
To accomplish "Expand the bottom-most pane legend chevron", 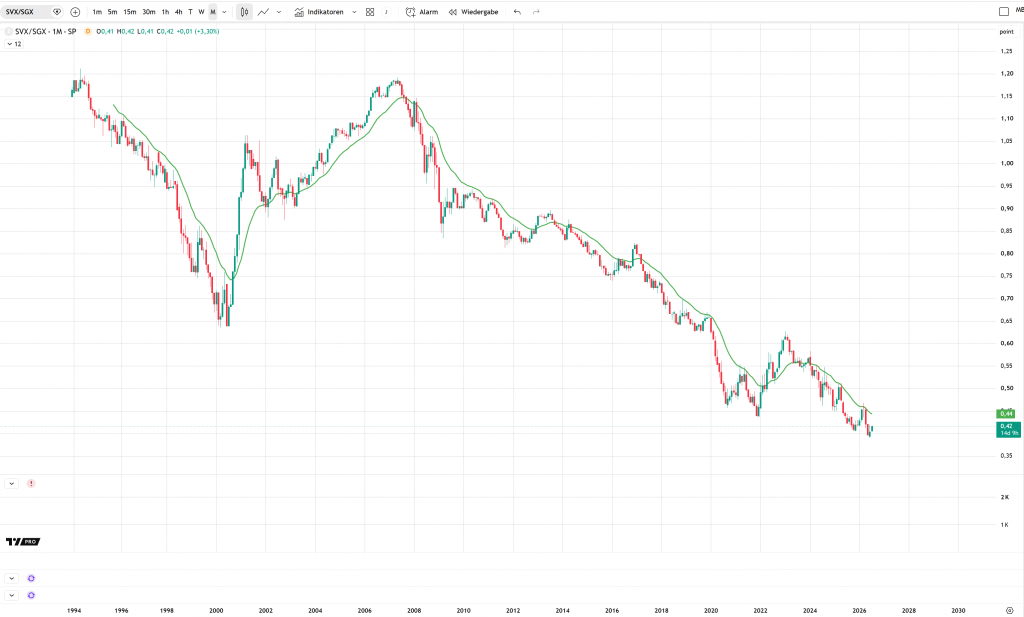I will (x=12, y=595).
